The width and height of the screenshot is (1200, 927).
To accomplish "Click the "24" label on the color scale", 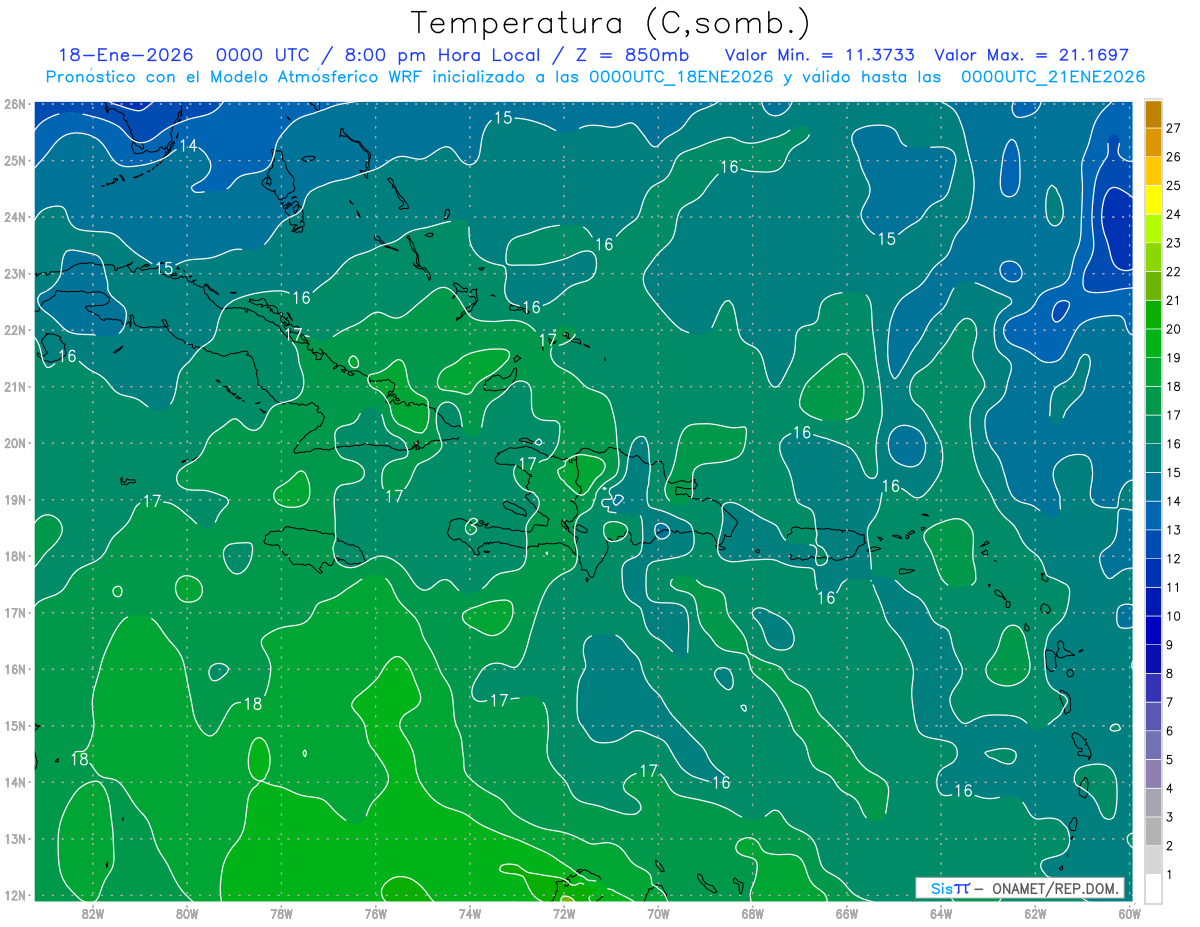I will (1174, 214).
